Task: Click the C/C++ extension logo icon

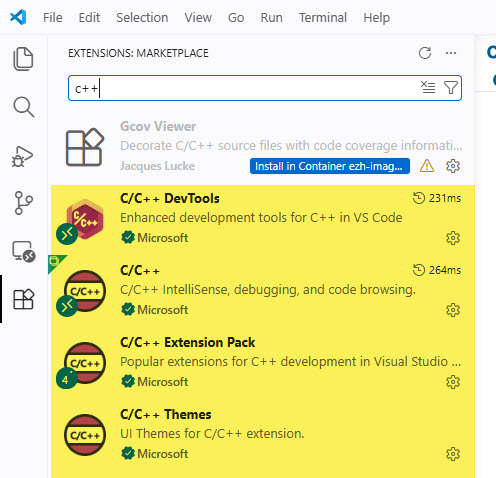Action: click(x=85, y=291)
